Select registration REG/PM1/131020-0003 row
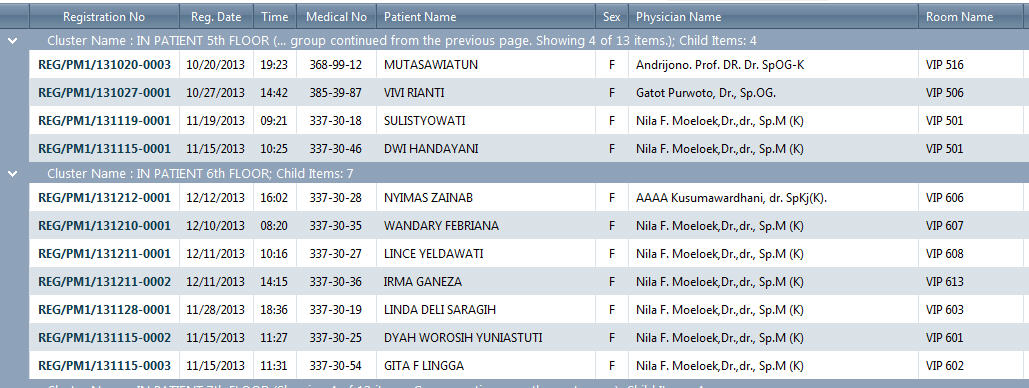1029x388 pixels. [529, 65]
